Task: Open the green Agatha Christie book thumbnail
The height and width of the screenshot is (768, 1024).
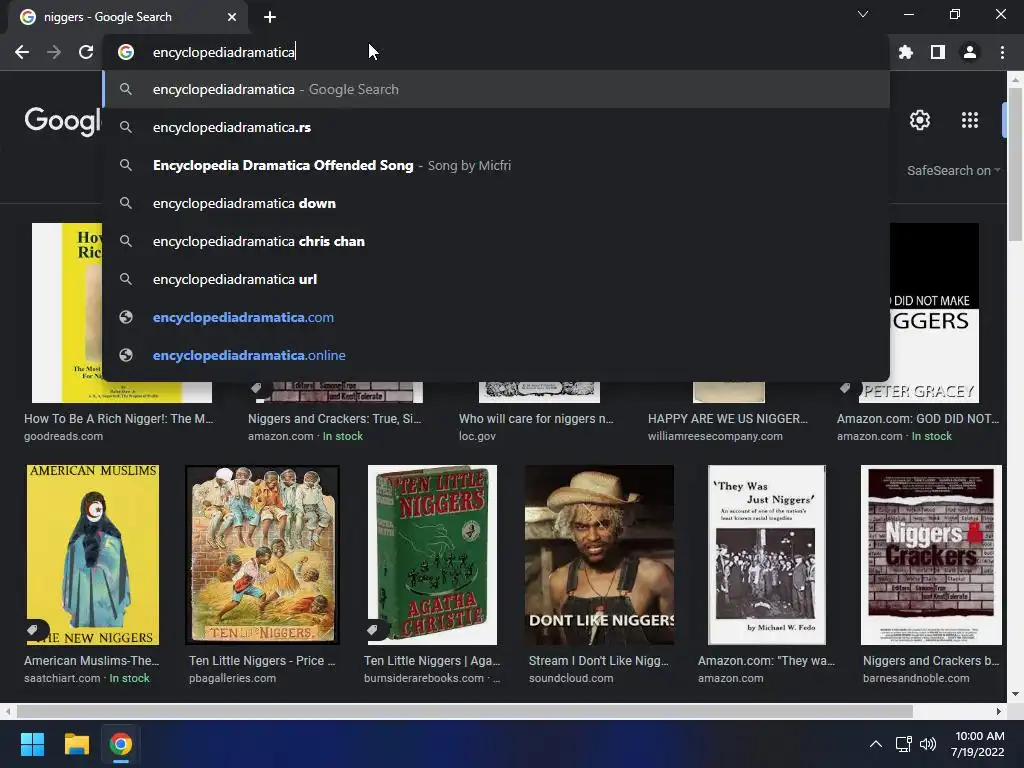Action: [432, 554]
